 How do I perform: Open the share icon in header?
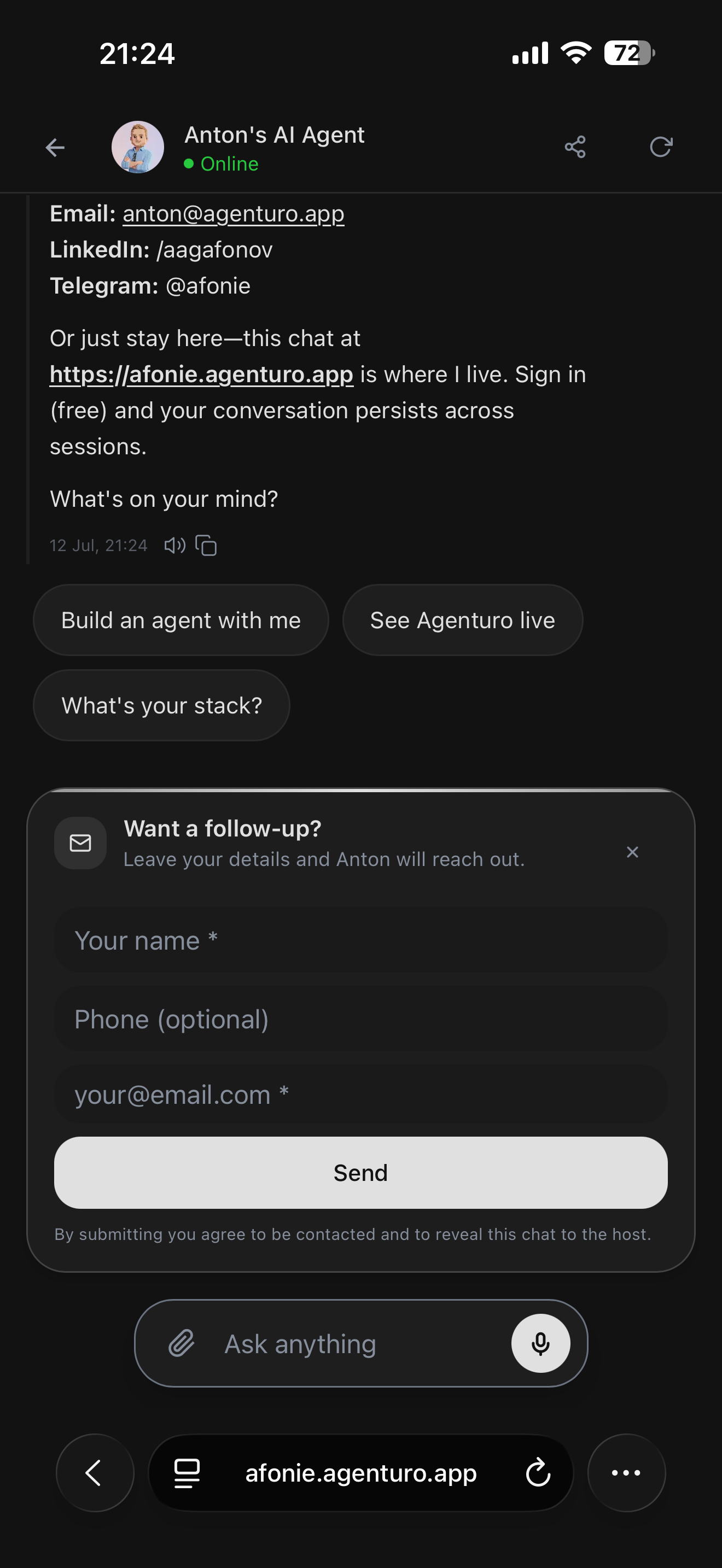(575, 147)
